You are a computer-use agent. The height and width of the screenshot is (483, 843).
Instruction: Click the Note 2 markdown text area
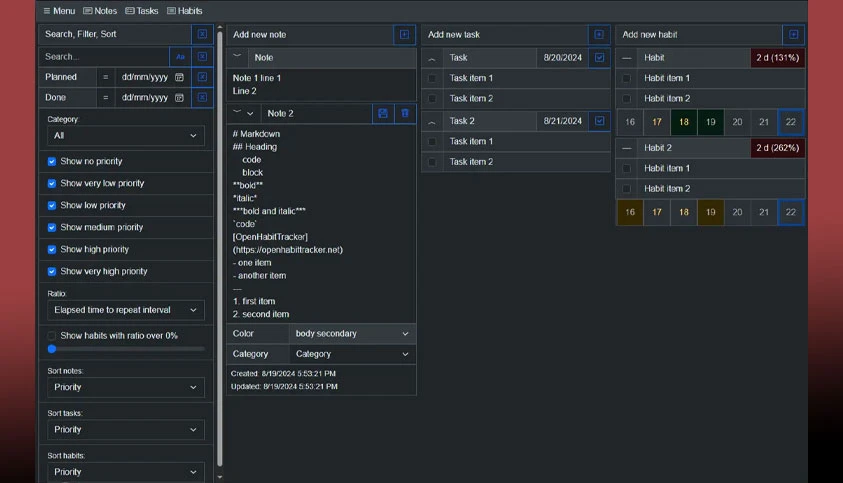point(321,224)
